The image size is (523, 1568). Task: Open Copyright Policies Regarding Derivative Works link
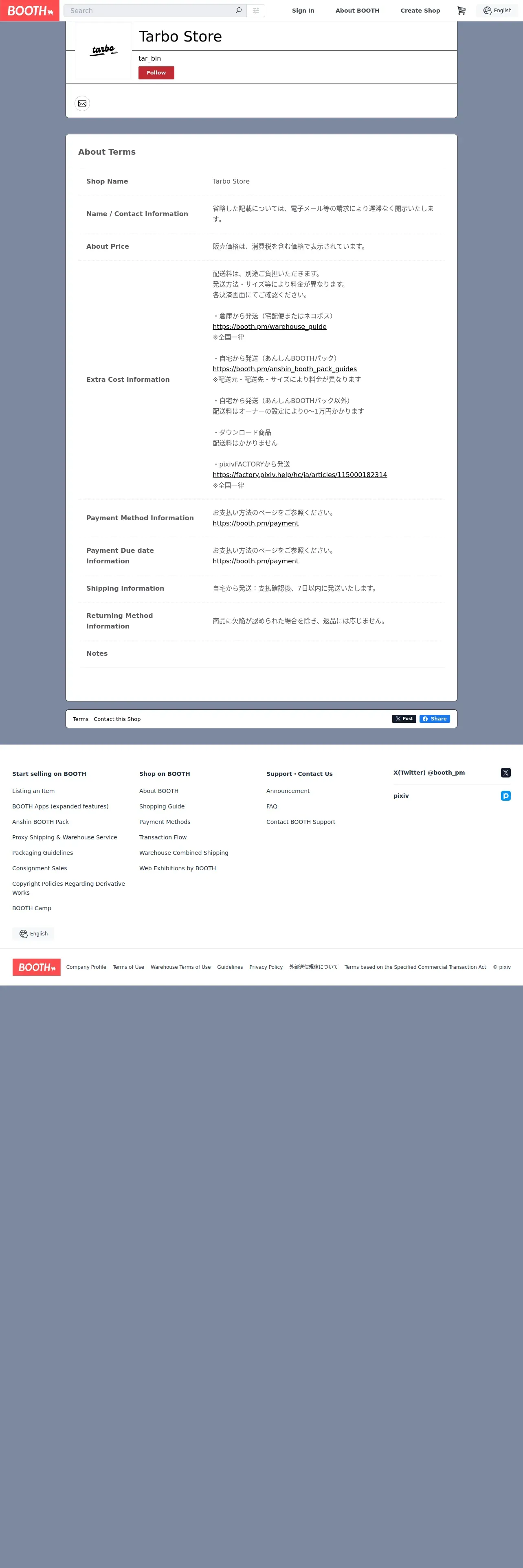[68, 888]
